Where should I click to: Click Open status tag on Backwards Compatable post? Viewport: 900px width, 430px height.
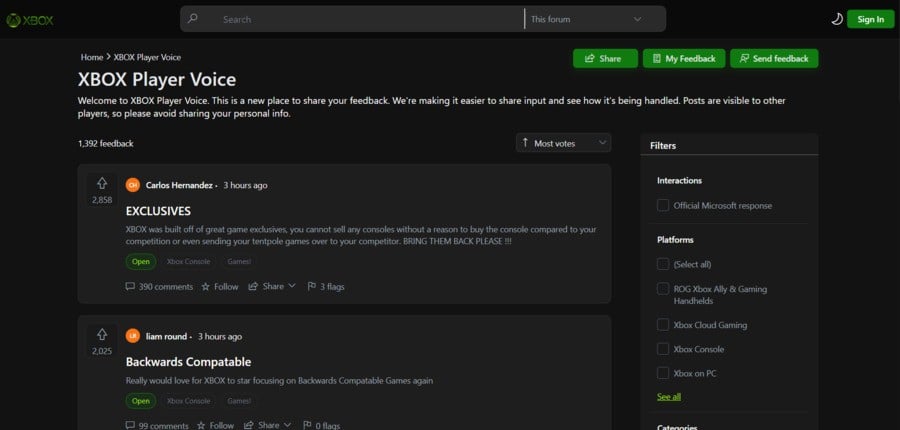141,401
